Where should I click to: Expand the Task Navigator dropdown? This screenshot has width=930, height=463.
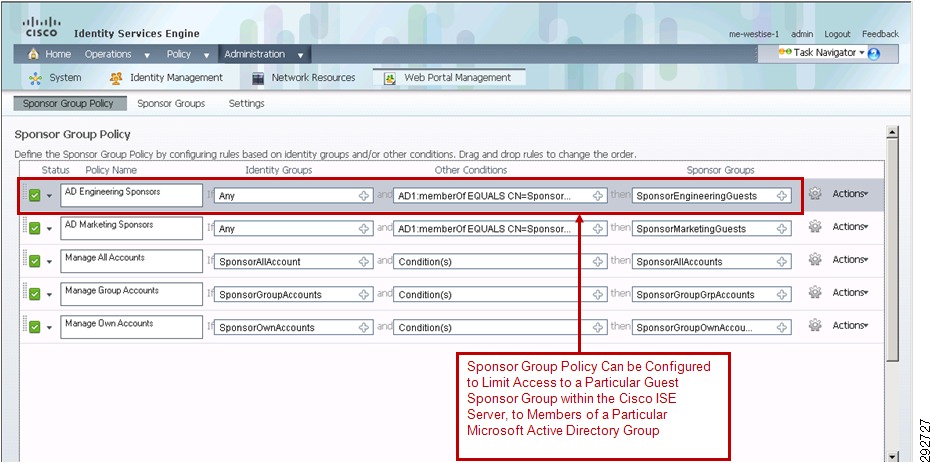[862, 53]
